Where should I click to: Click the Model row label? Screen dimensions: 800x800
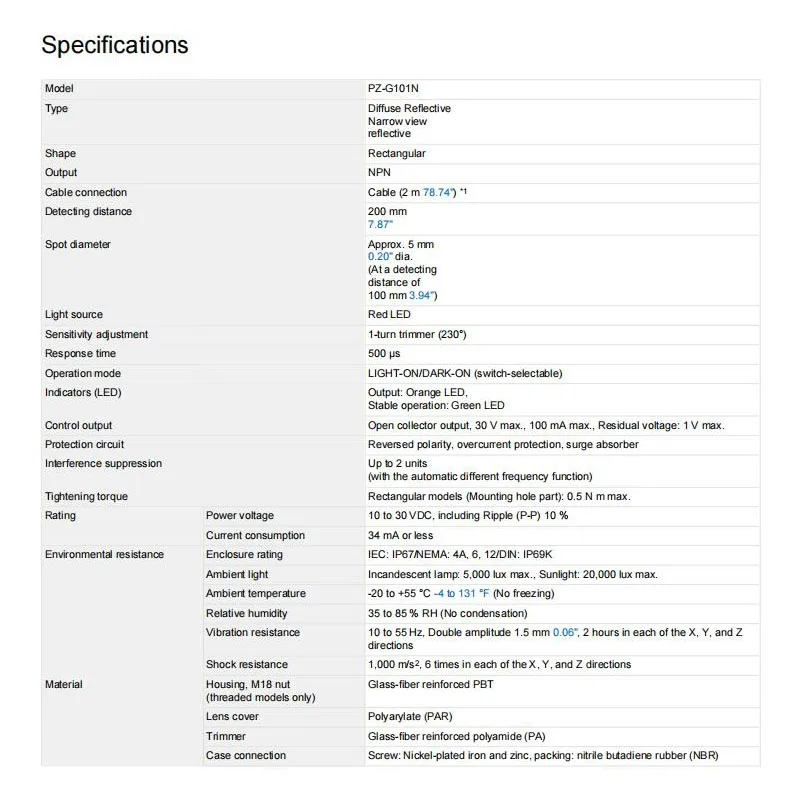click(59, 89)
